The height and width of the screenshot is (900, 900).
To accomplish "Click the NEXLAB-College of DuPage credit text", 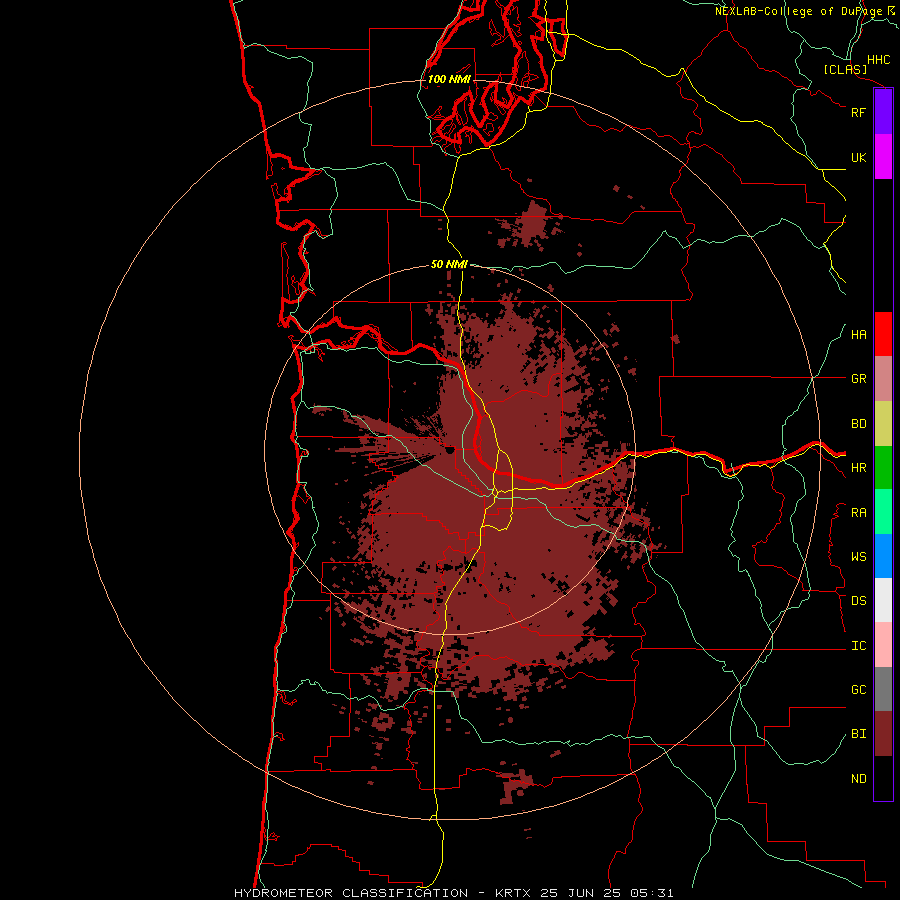I will 798,11.
